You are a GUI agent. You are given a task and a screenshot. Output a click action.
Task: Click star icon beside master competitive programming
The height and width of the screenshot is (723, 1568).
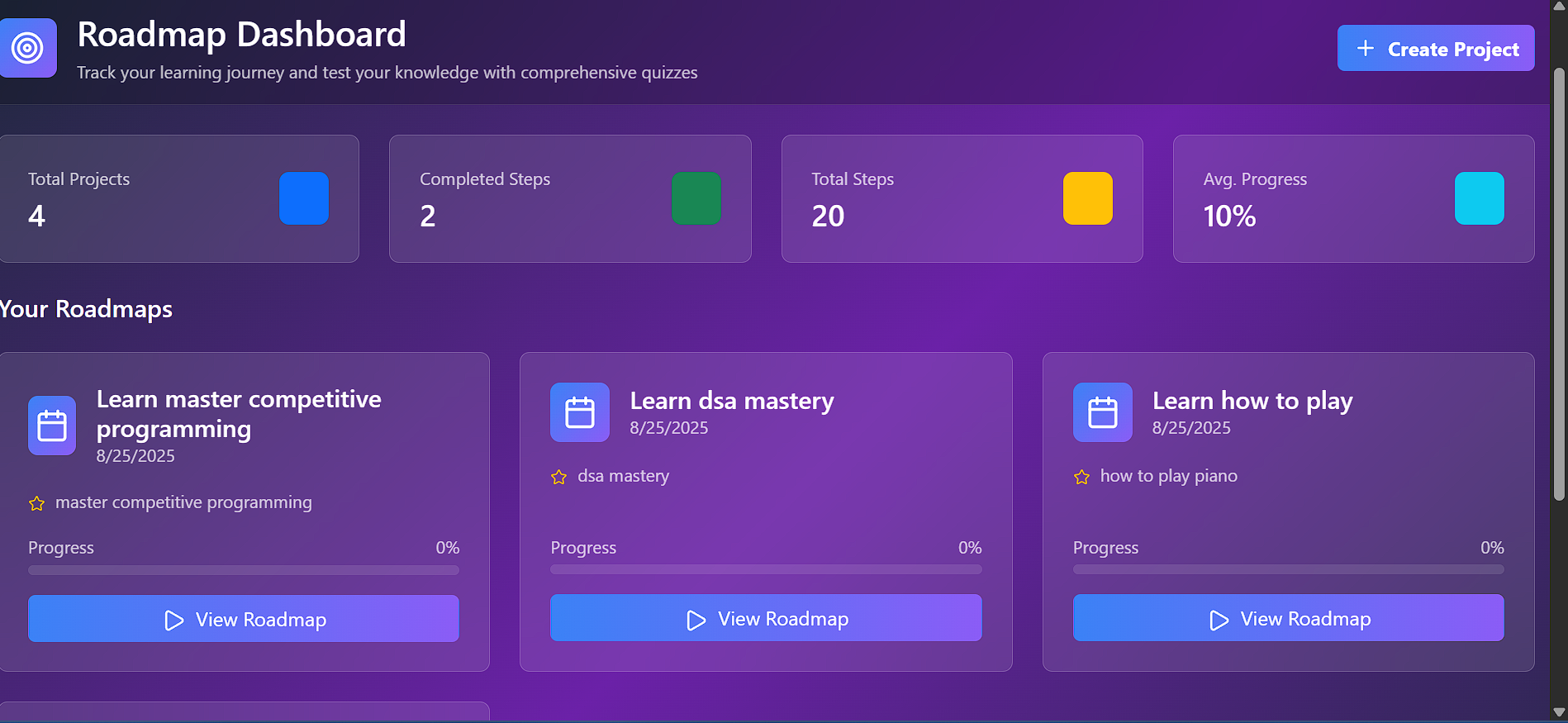pos(37,503)
